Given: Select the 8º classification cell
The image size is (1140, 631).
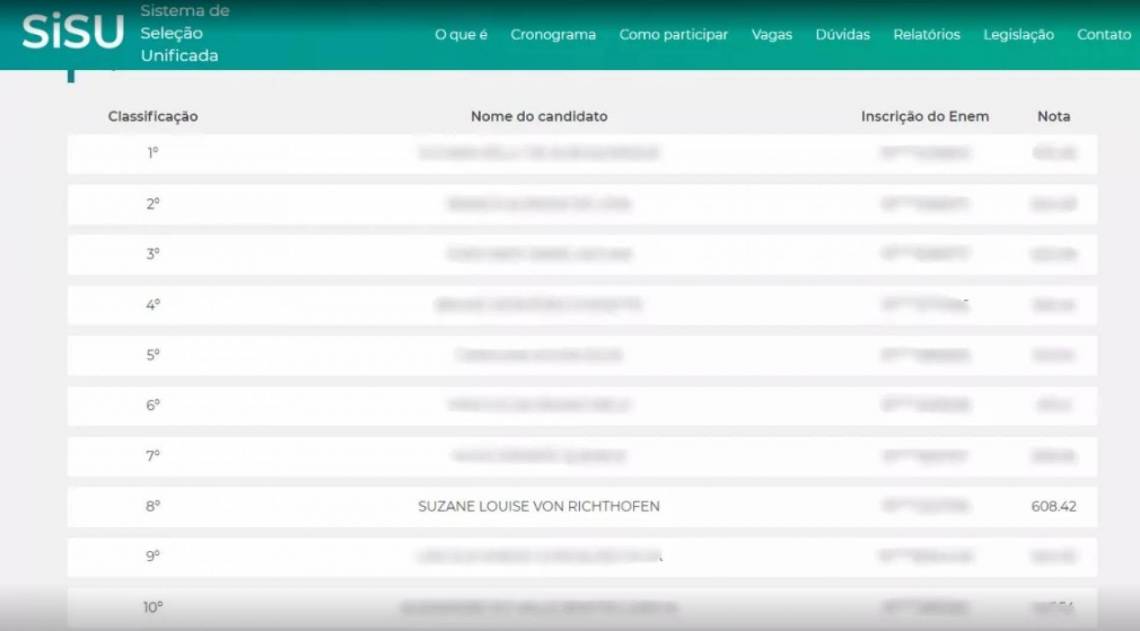Looking at the screenshot, I should pos(153,506).
